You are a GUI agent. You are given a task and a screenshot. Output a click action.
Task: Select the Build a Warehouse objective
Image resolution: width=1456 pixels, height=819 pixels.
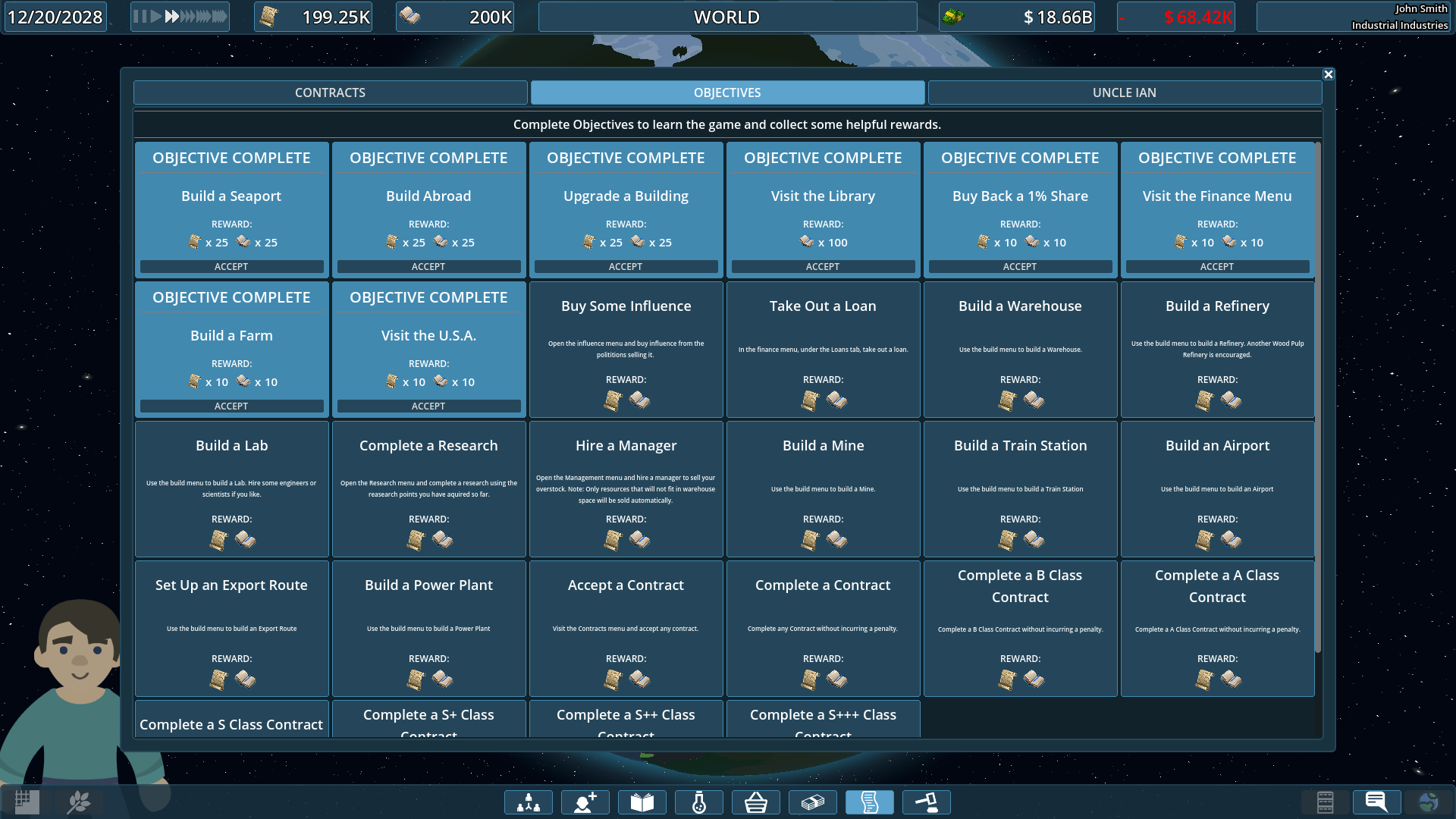(1020, 350)
